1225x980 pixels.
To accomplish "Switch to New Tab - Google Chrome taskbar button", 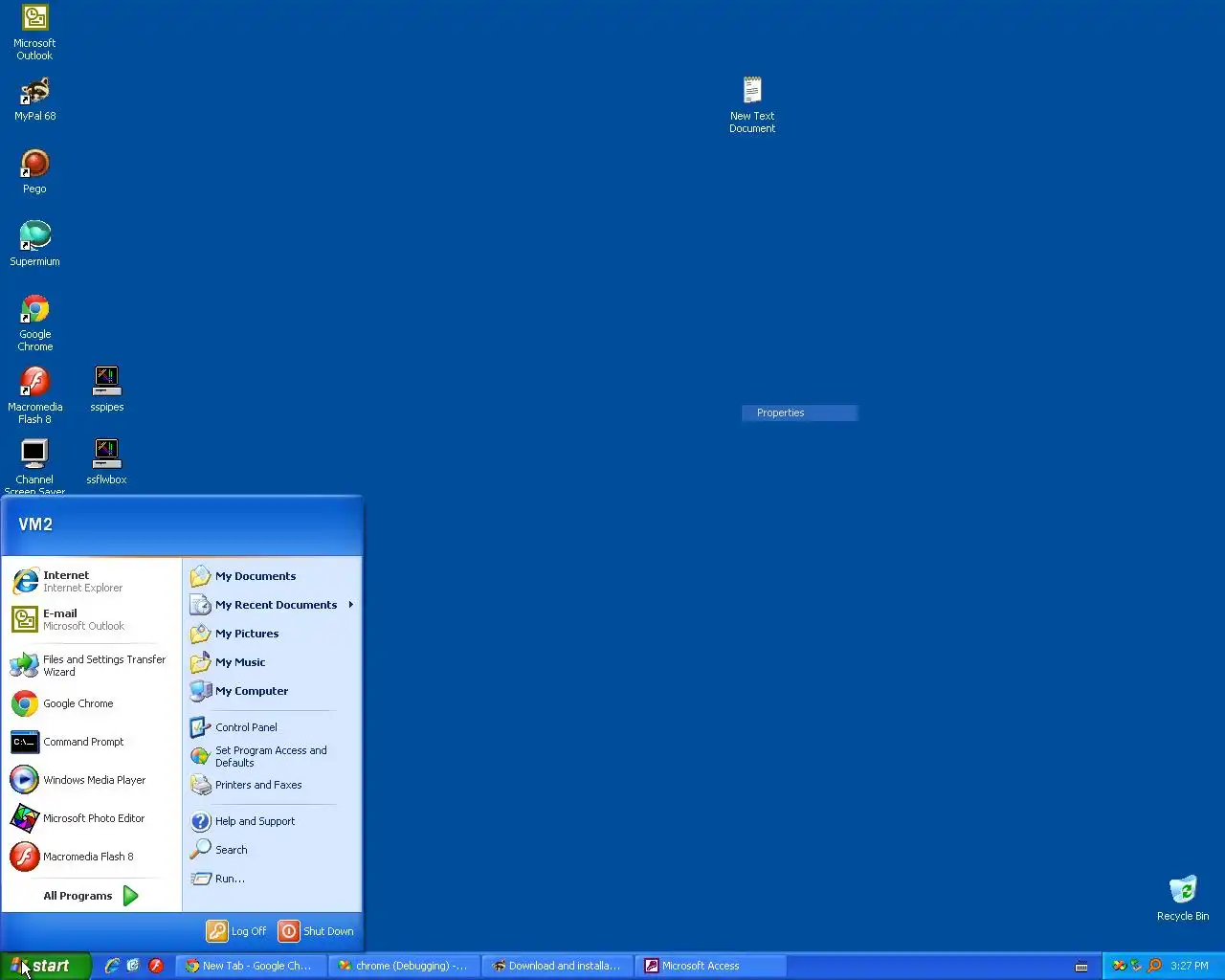I will pos(251,966).
